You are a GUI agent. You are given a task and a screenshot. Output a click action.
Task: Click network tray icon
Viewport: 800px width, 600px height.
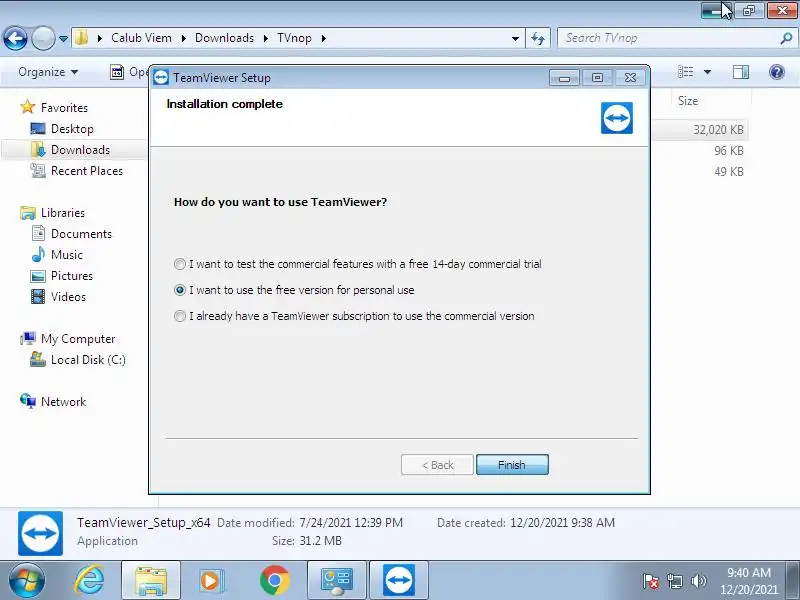[x=675, y=581]
